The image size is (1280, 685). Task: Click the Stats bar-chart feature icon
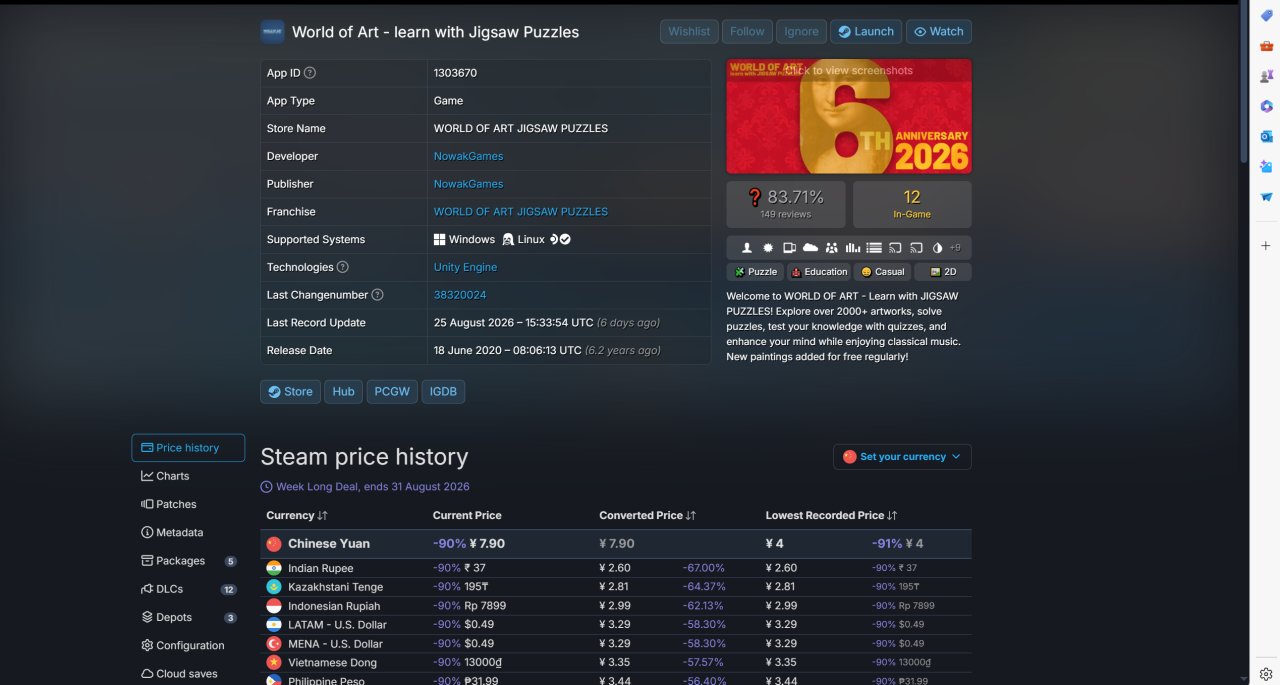(853, 247)
